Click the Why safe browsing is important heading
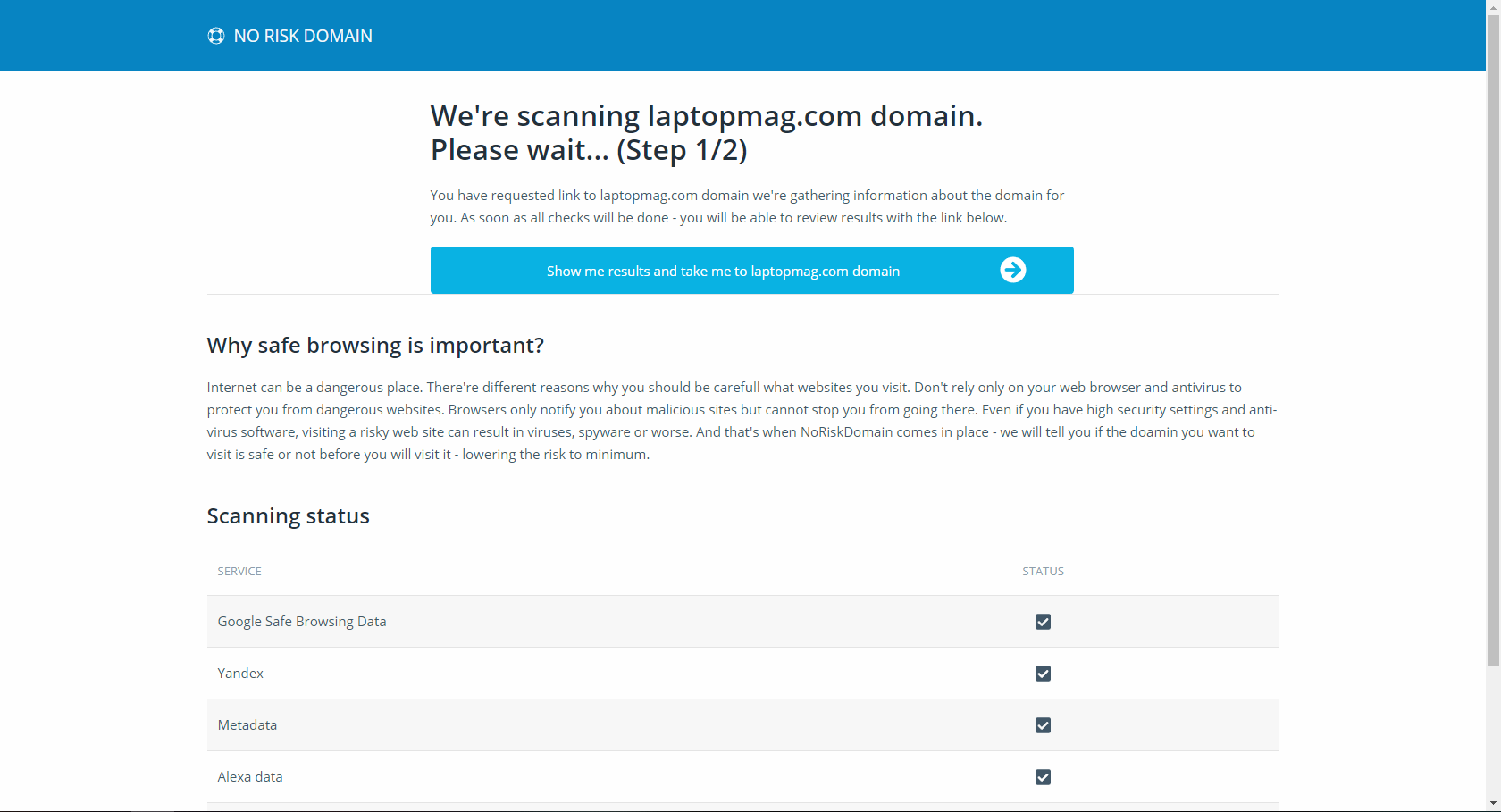Screen dimensions: 1501x812 (375, 346)
